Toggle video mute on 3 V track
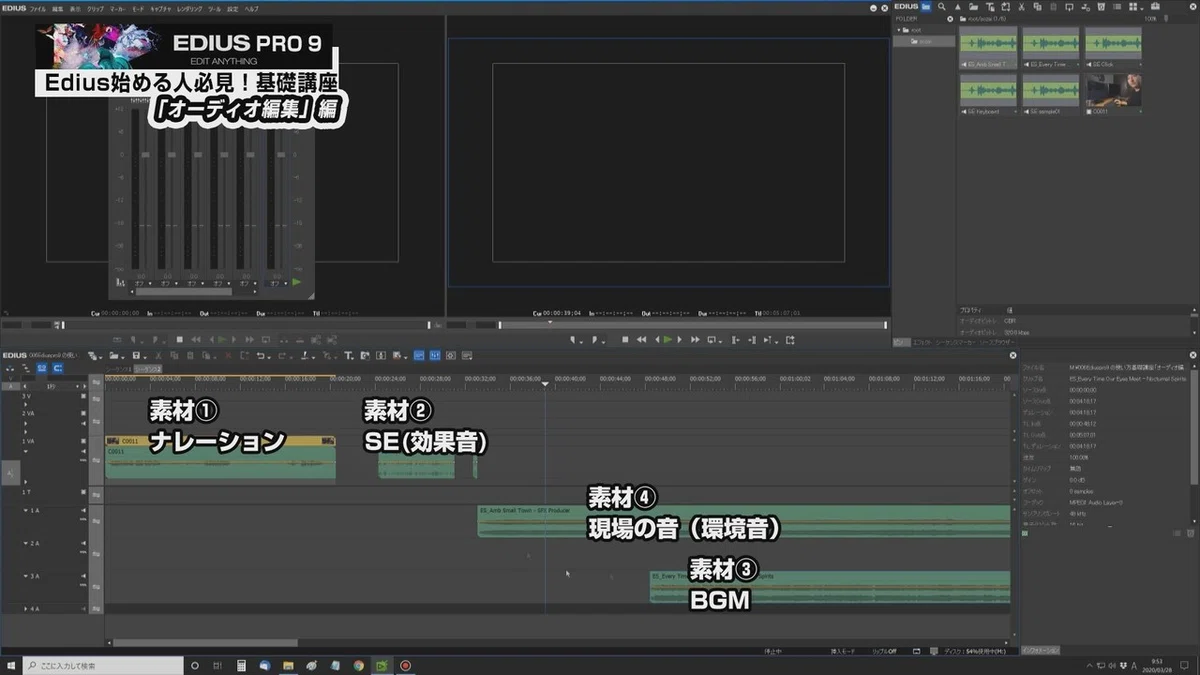This screenshot has width=1200, height=675. [x=84, y=396]
